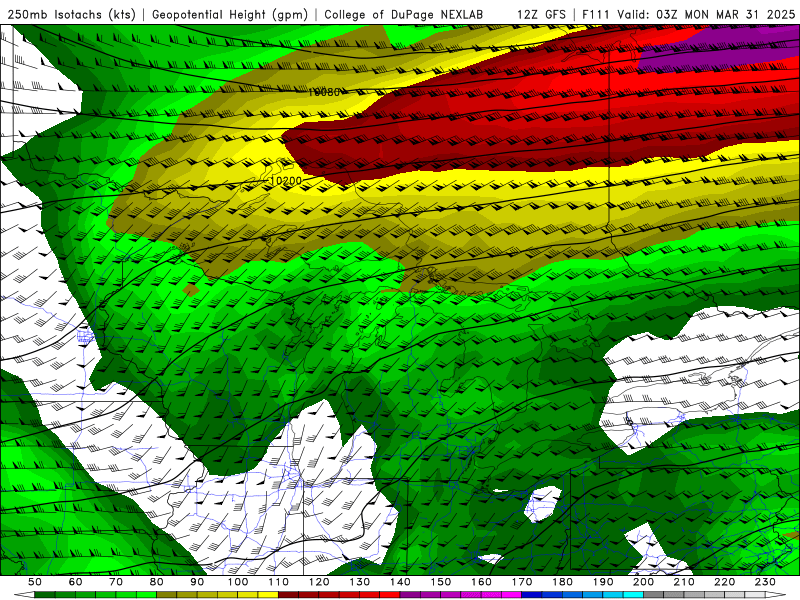Click the dark blue swatch just above 170
Viewport: 800px width, 600px height.
(x=532, y=594)
